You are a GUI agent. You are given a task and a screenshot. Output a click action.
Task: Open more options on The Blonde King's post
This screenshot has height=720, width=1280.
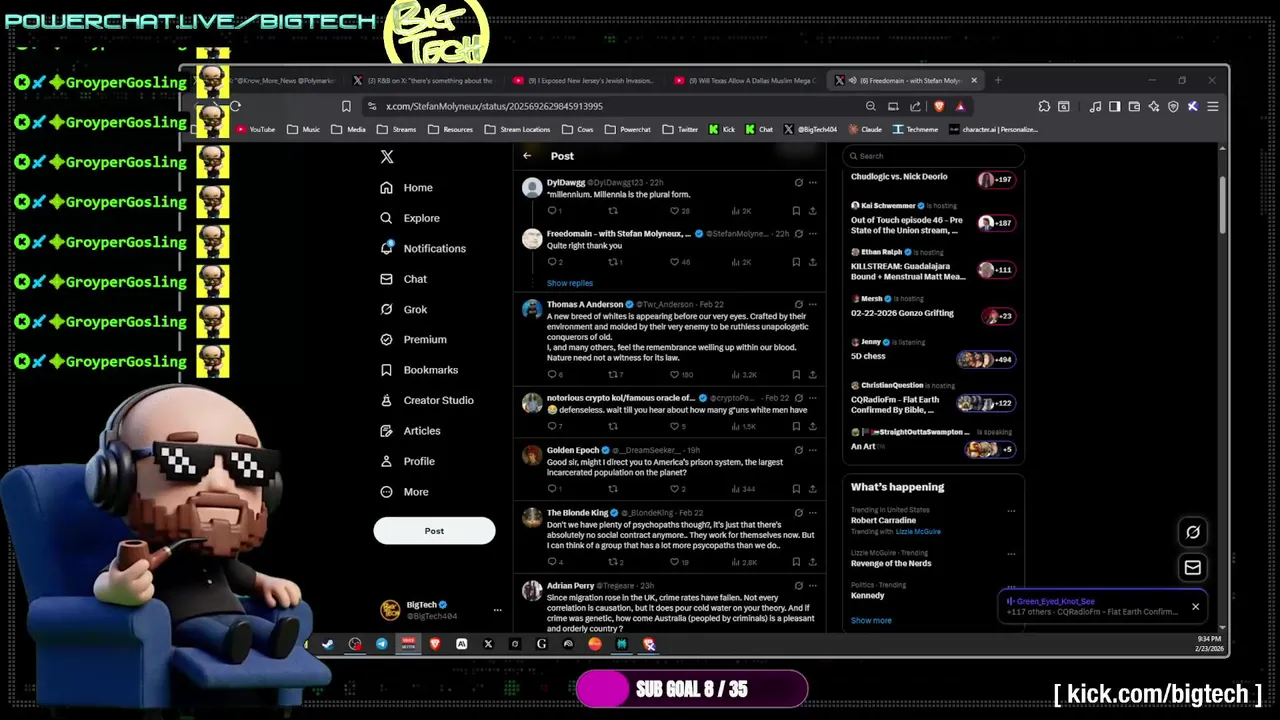813,513
